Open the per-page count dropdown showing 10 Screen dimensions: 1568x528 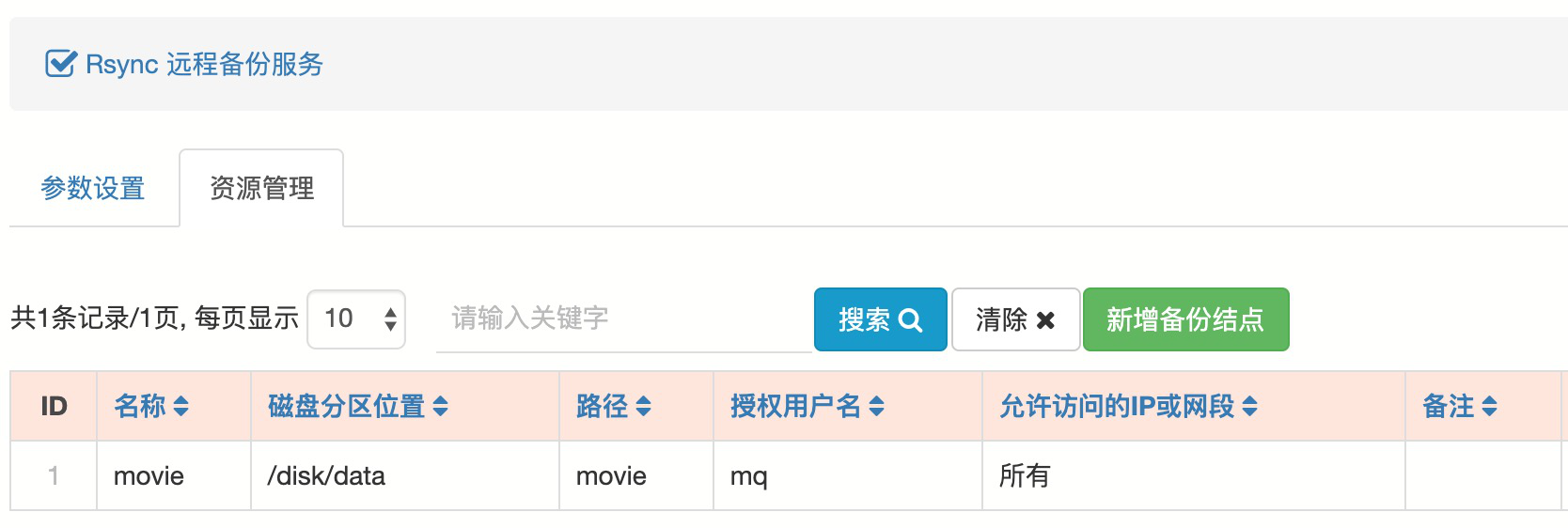click(356, 319)
